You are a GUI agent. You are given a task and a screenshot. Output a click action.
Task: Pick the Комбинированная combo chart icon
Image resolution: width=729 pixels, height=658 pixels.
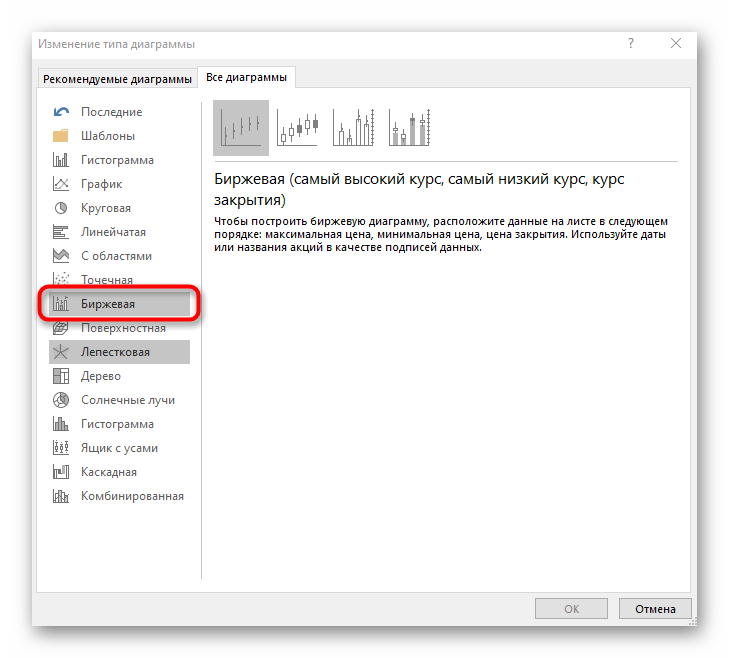tap(61, 496)
